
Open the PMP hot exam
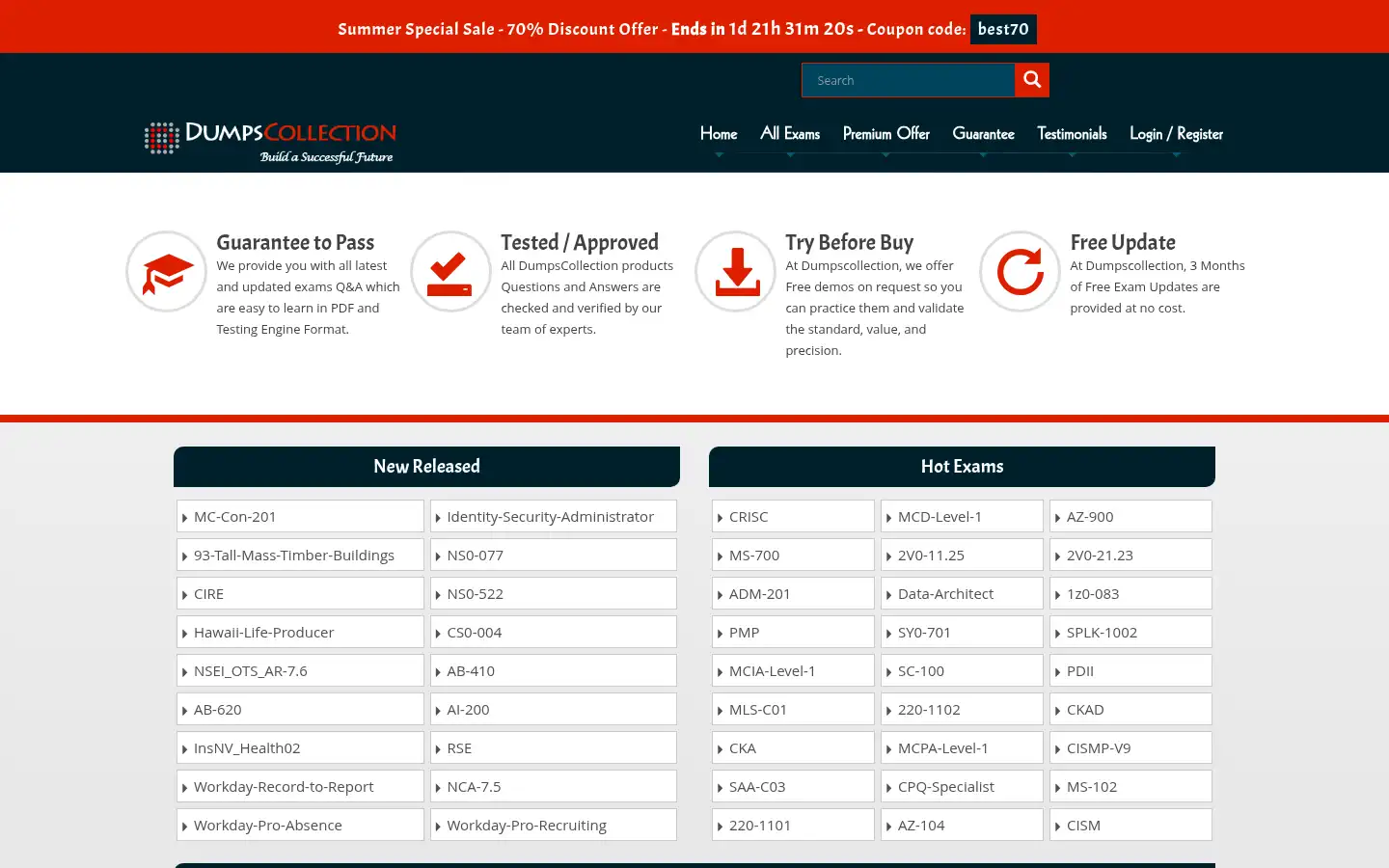coord(793,632)
